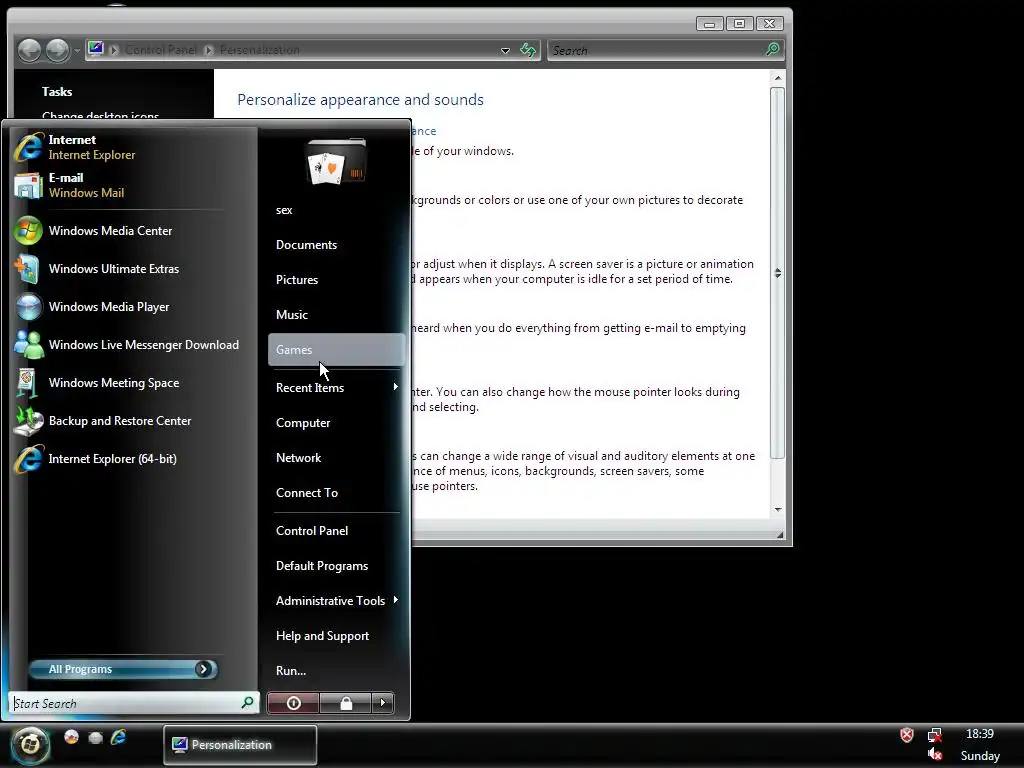Viewport: 1024px width, 768px height.
Task: Launch Windows Media Player icon
Action: [29, 307]
